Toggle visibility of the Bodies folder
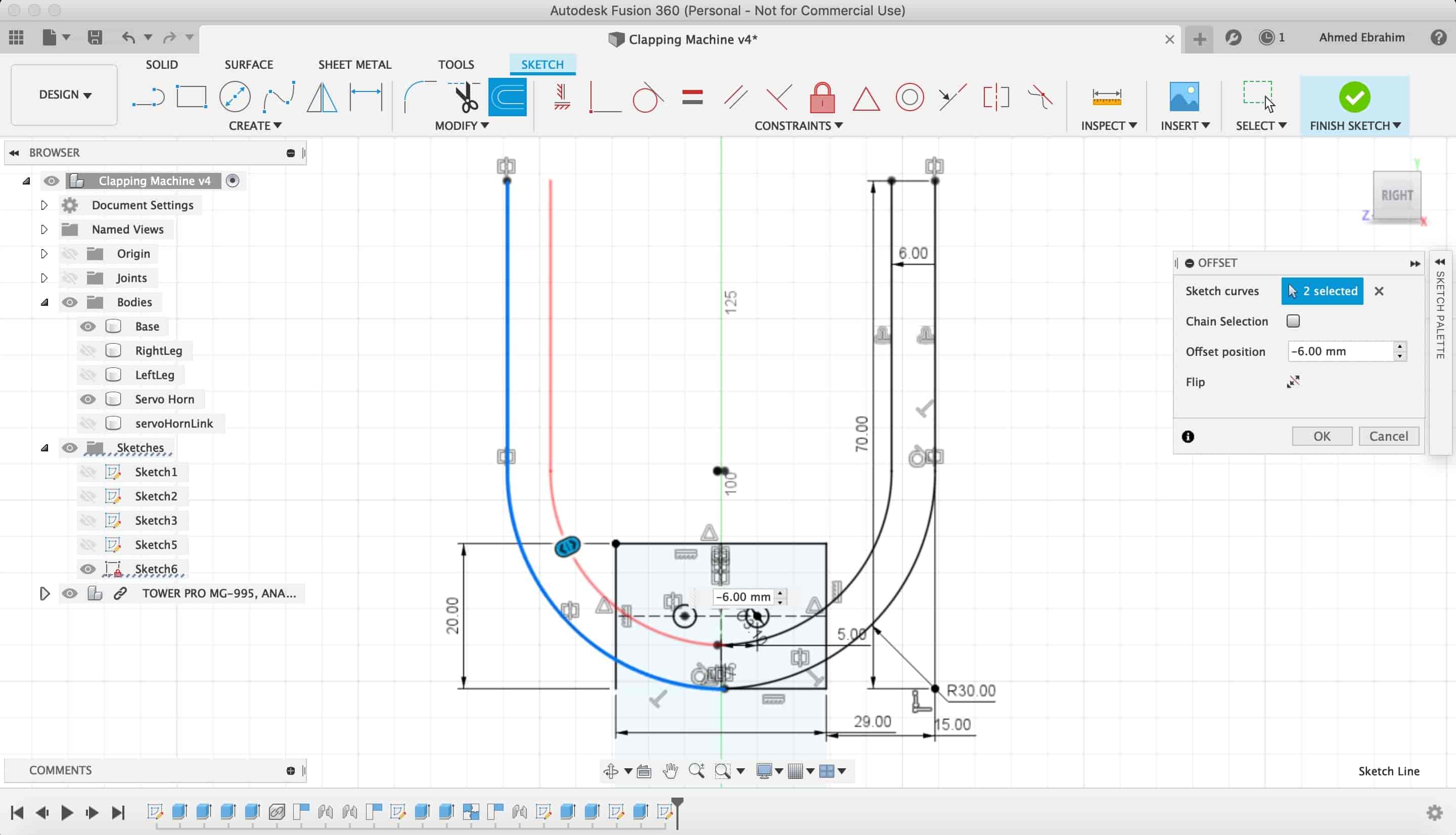The image size is (1456, 835). point(69,302)
